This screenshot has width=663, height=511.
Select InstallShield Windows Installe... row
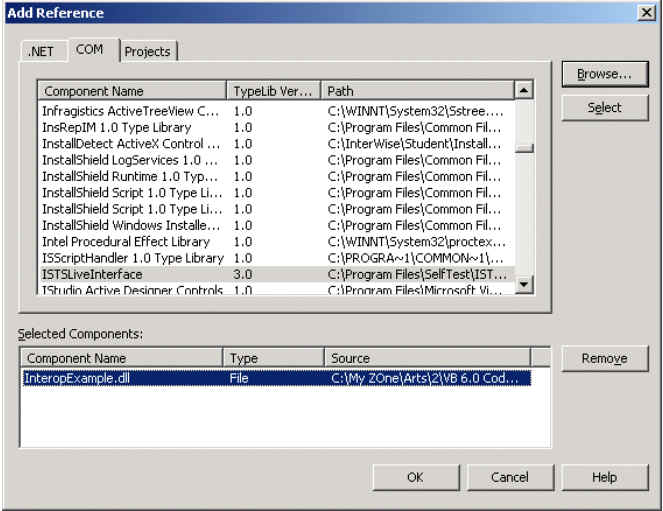point(277,225)
